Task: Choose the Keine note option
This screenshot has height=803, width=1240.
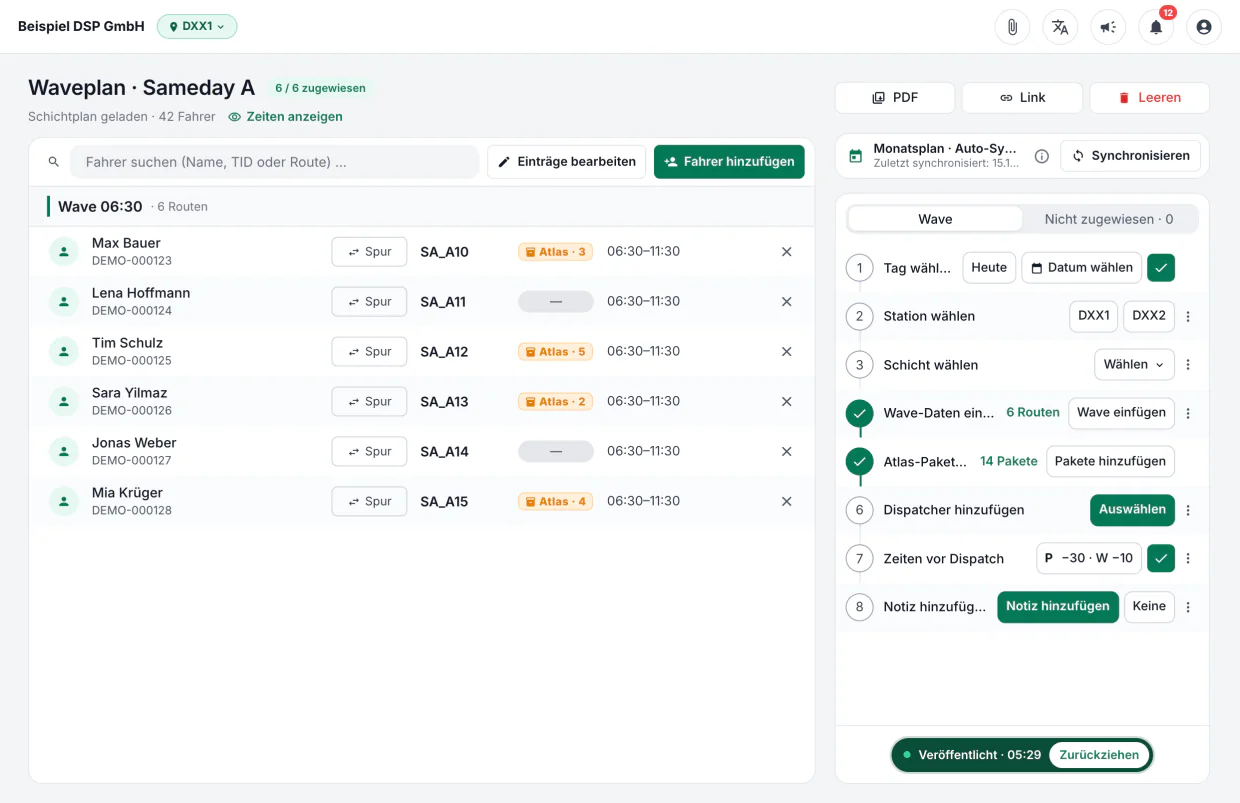Action: tap(1149, 607)
